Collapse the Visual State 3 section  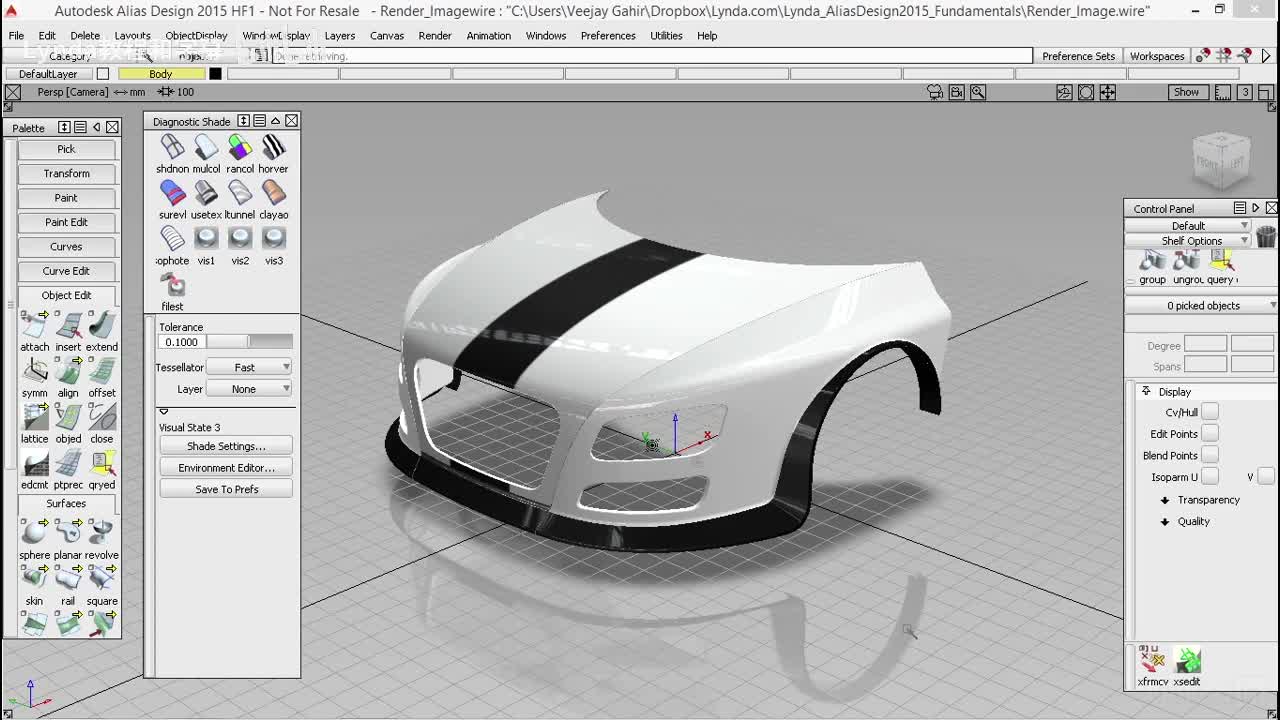[164, 412]
